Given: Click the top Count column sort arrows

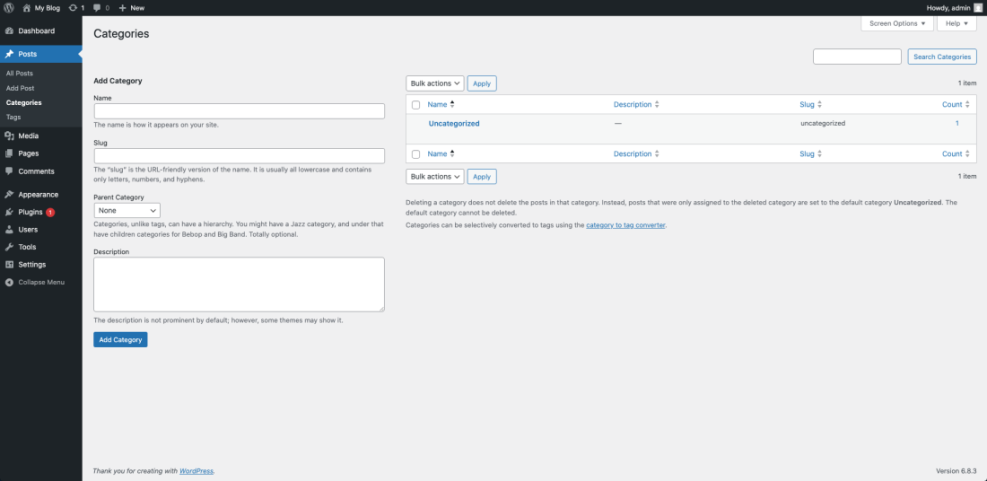Looking at the screenshot, I should (967, 105).
